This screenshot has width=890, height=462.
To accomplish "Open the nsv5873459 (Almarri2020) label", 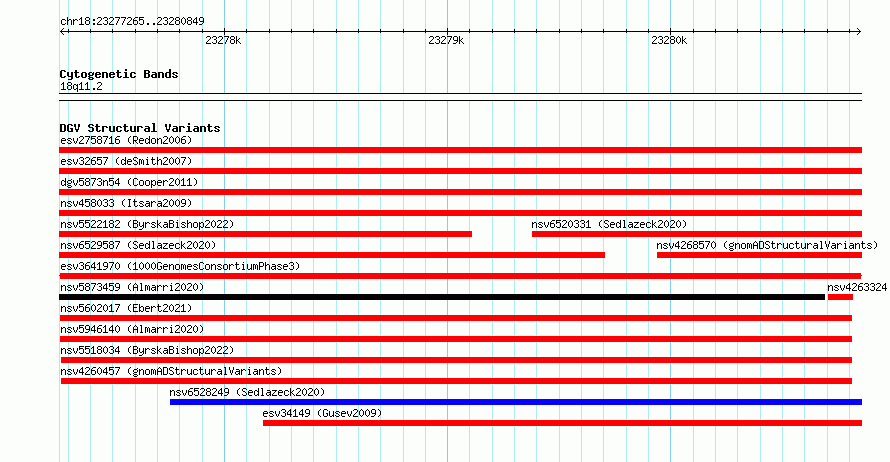I will [132, 287].
